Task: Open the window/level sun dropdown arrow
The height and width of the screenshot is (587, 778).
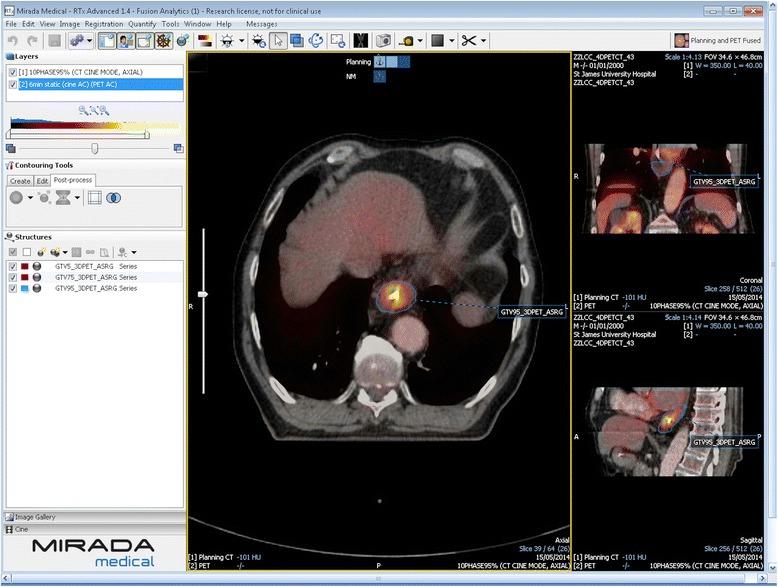Action: (242, 41)
